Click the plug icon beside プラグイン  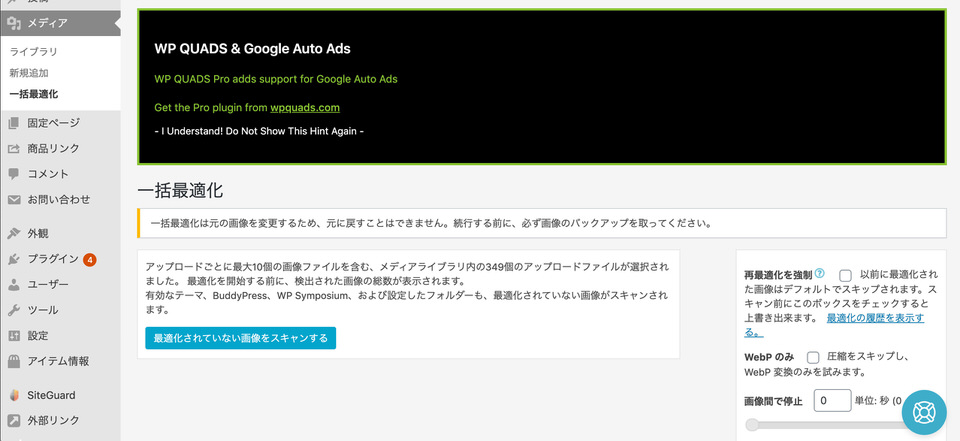(14, 259)
